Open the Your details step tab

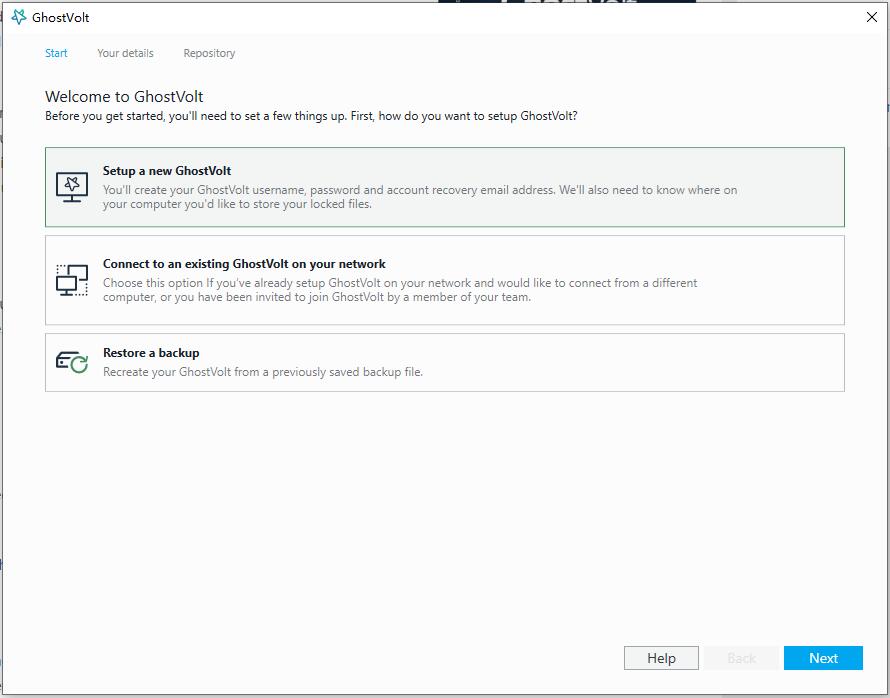[125, 53]
